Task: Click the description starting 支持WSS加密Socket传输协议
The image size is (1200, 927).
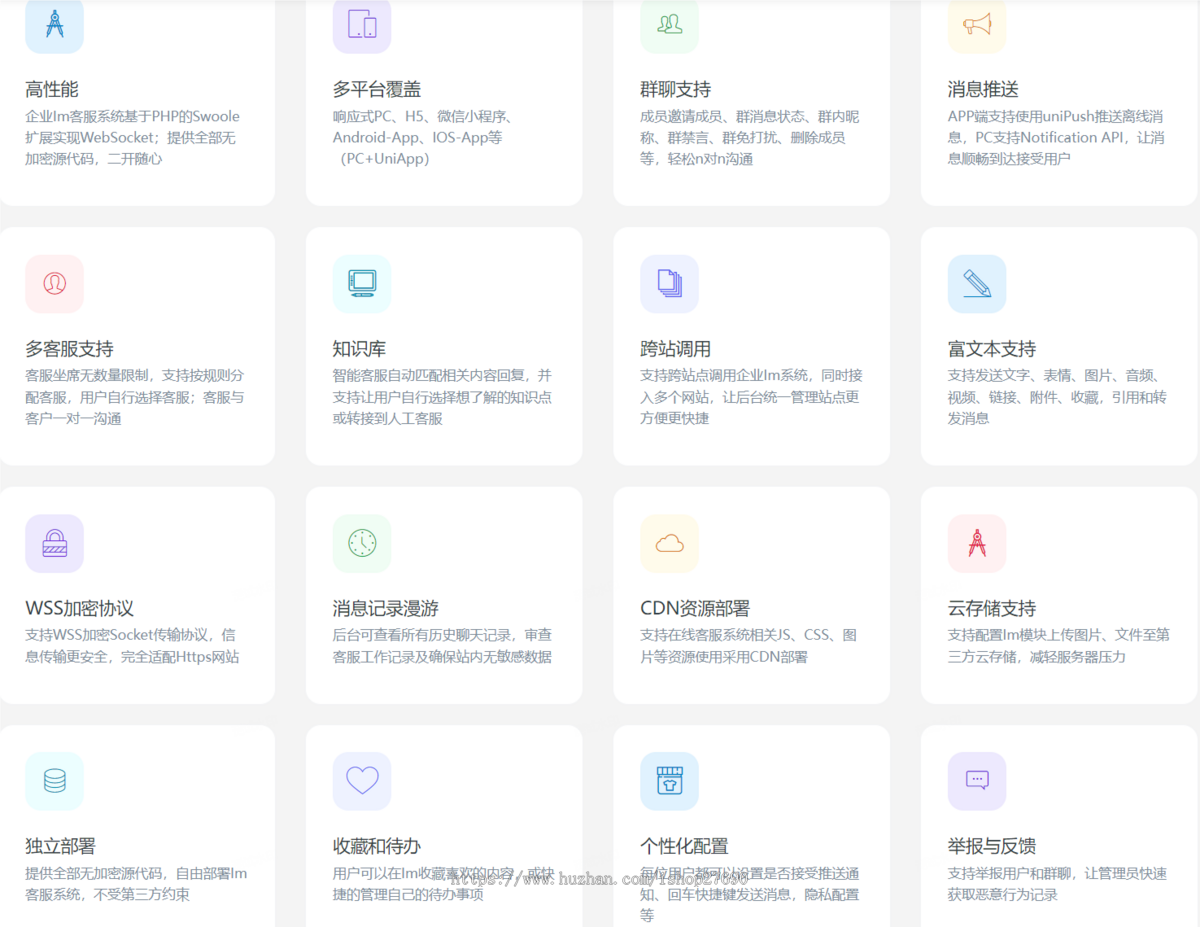Action: coord(132,646)
